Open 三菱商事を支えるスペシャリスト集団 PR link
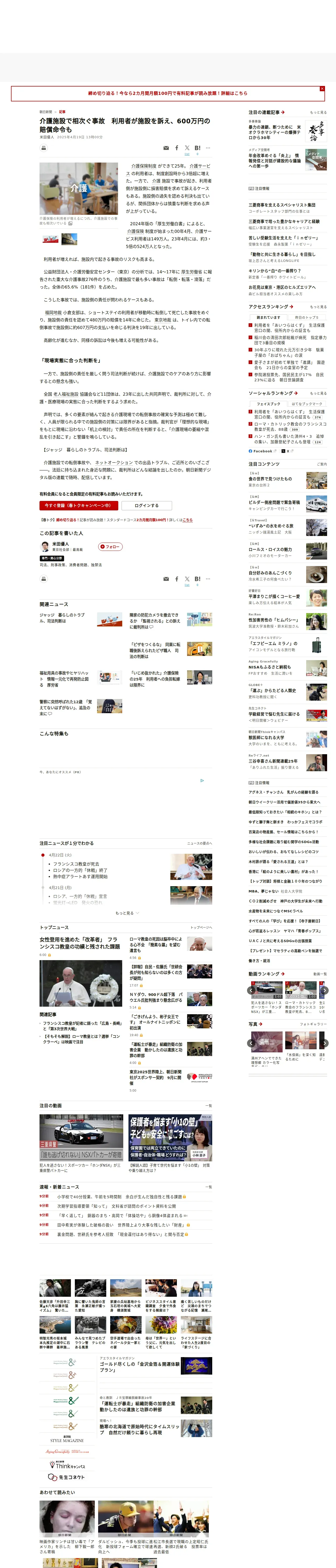 (x=282, y=205)
